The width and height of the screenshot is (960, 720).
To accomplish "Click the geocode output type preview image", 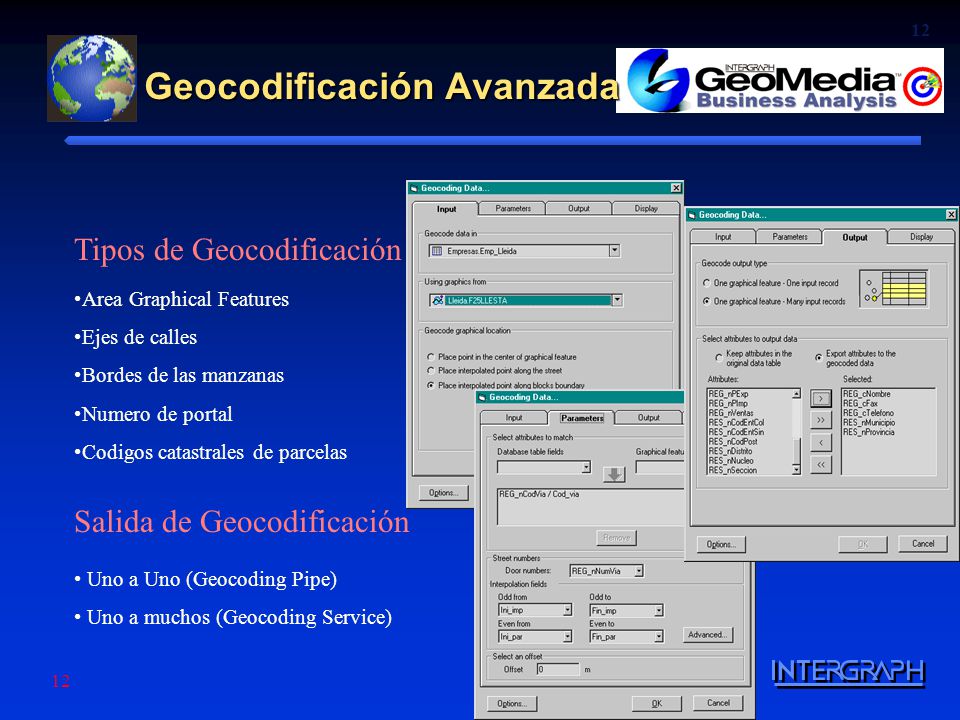I will [x=894, y=288].
